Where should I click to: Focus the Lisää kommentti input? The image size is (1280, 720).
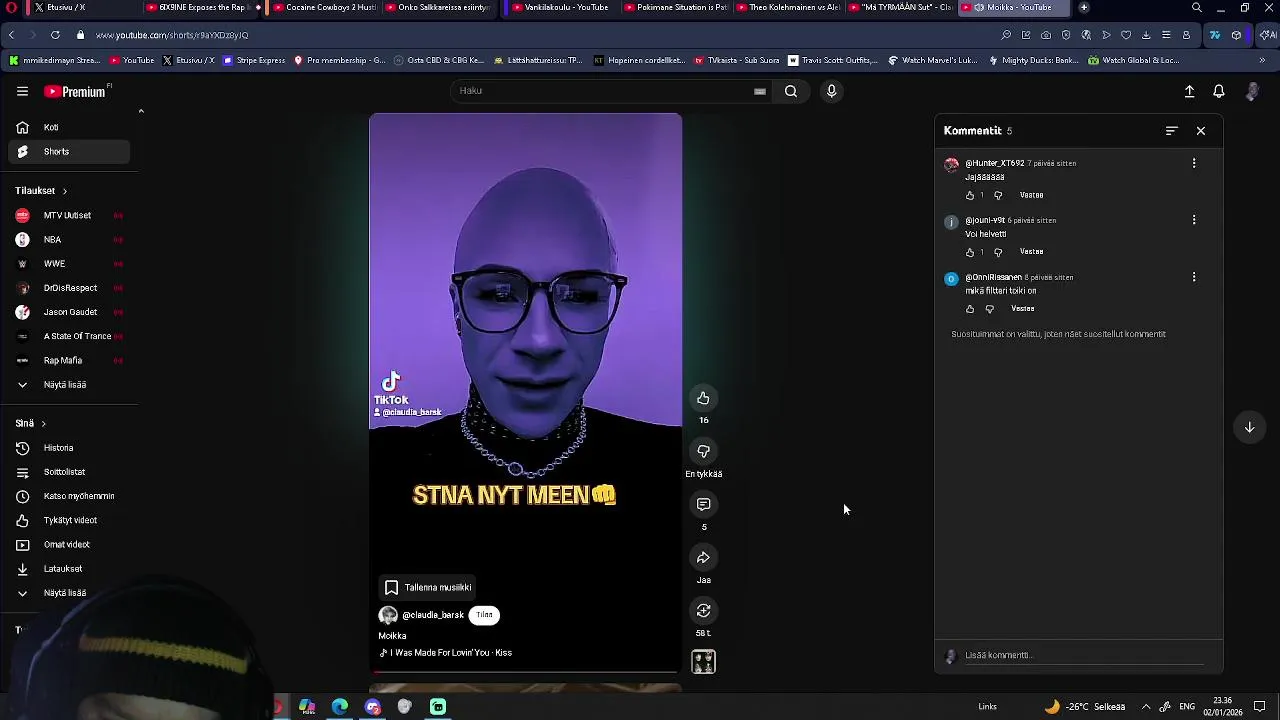pos(1085,656)
